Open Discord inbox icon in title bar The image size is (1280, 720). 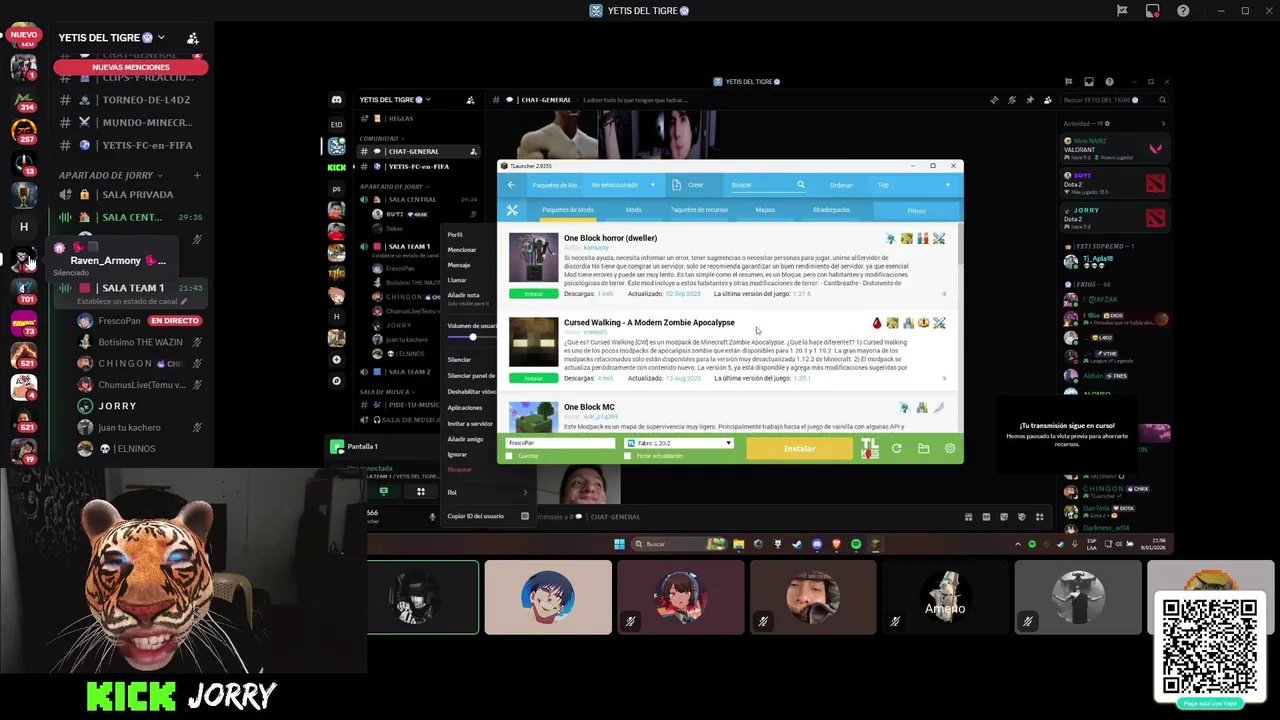(x=1153, y=11)
